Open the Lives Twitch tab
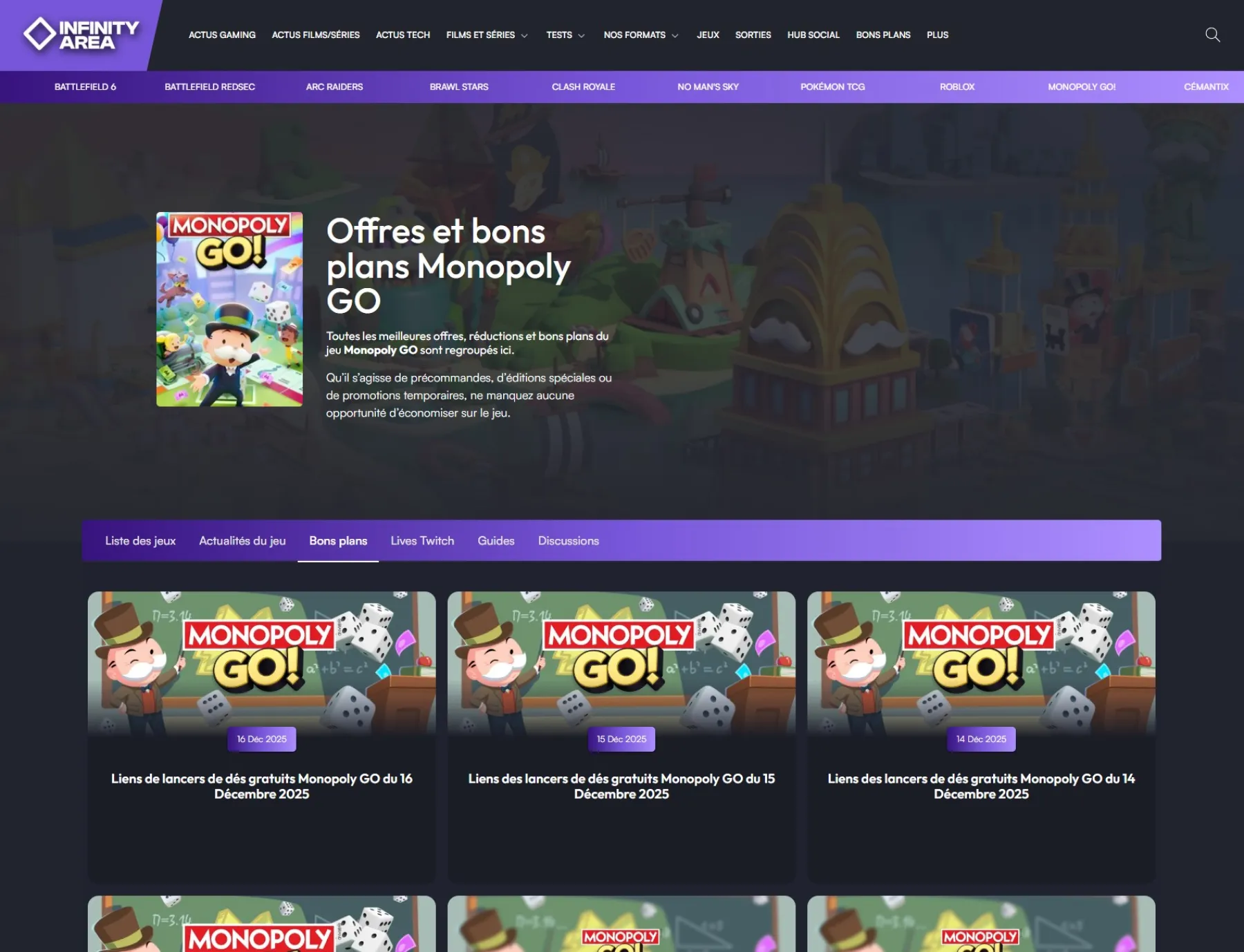The height and width of the screenshot is (952, 1244). click(x=422, y=541)
